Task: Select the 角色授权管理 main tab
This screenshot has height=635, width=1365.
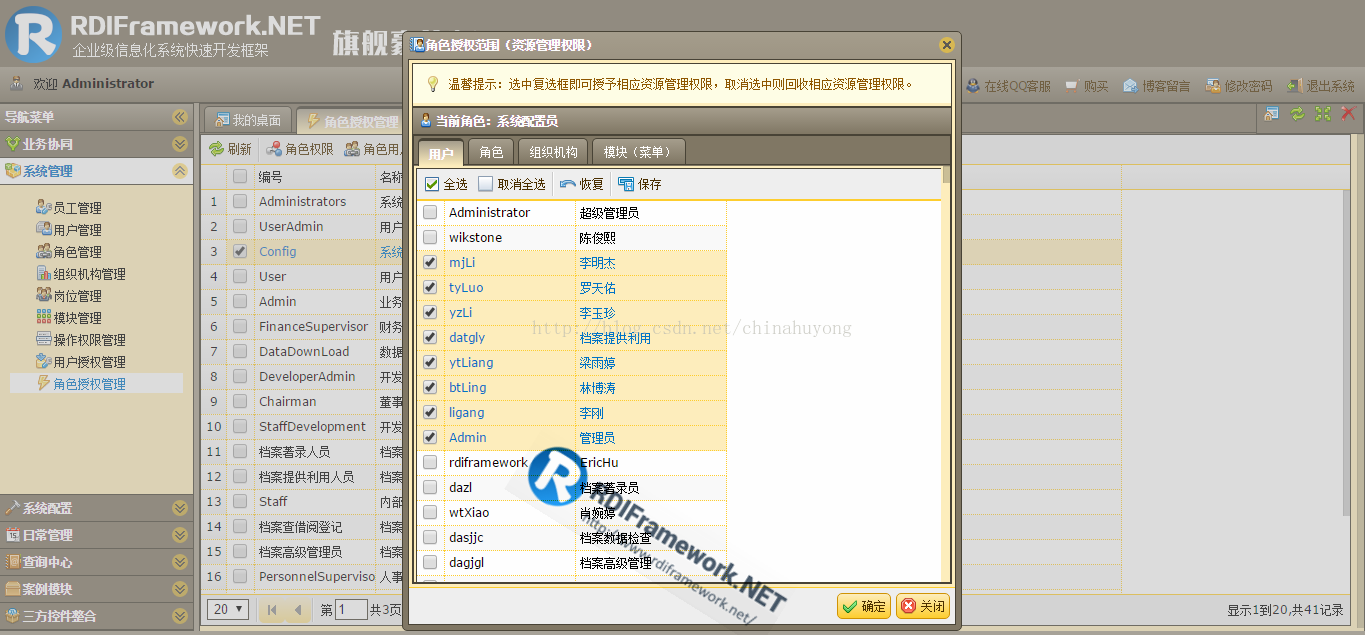Action: click(350, 121)
